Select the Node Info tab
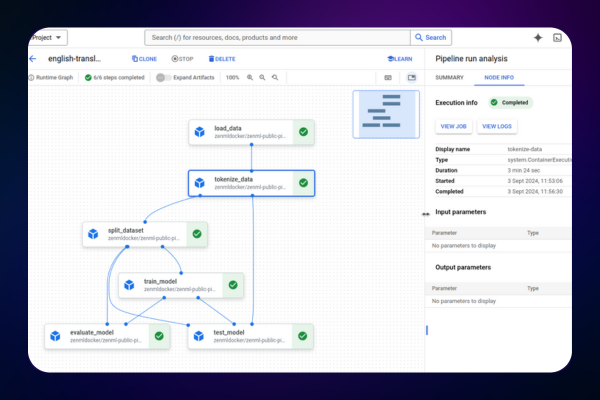Viewport: 600px width, 400px height. click(499, 77)
